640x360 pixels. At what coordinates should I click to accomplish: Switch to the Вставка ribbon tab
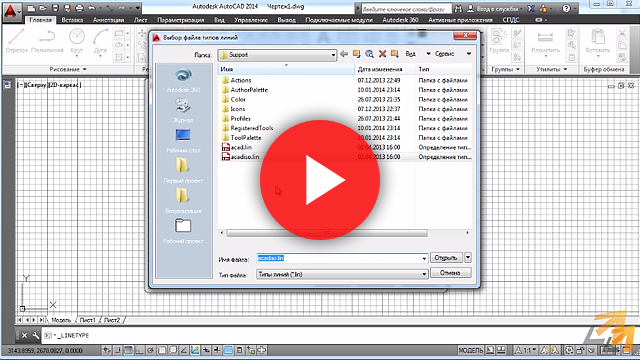(72, 20)
